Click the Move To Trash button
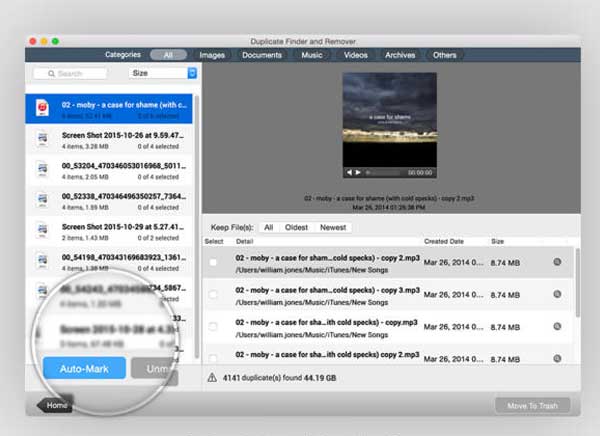This screenshot has height=436, width=600. pos(532,405)
